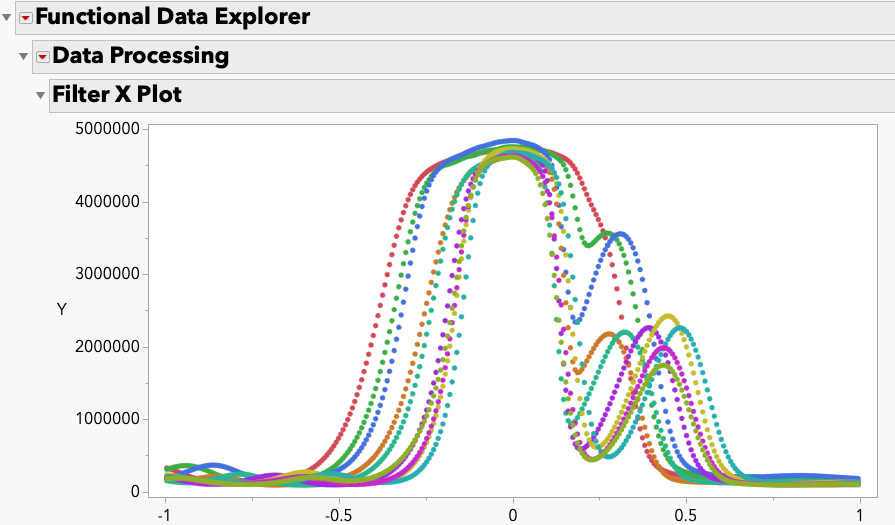Click the Filter X Plot heading
This screenshot has width=895, height=525.
[x=117, y=94]
